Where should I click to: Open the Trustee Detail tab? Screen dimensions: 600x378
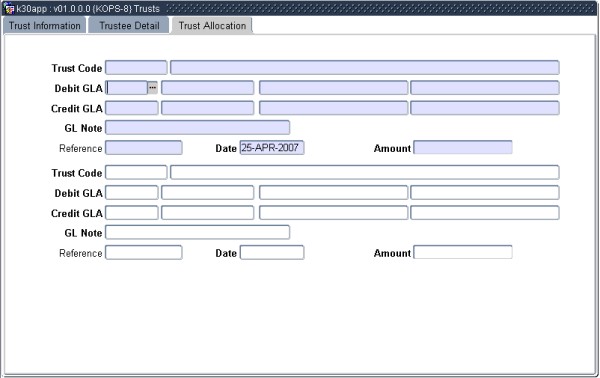click(x=129, y=26)
